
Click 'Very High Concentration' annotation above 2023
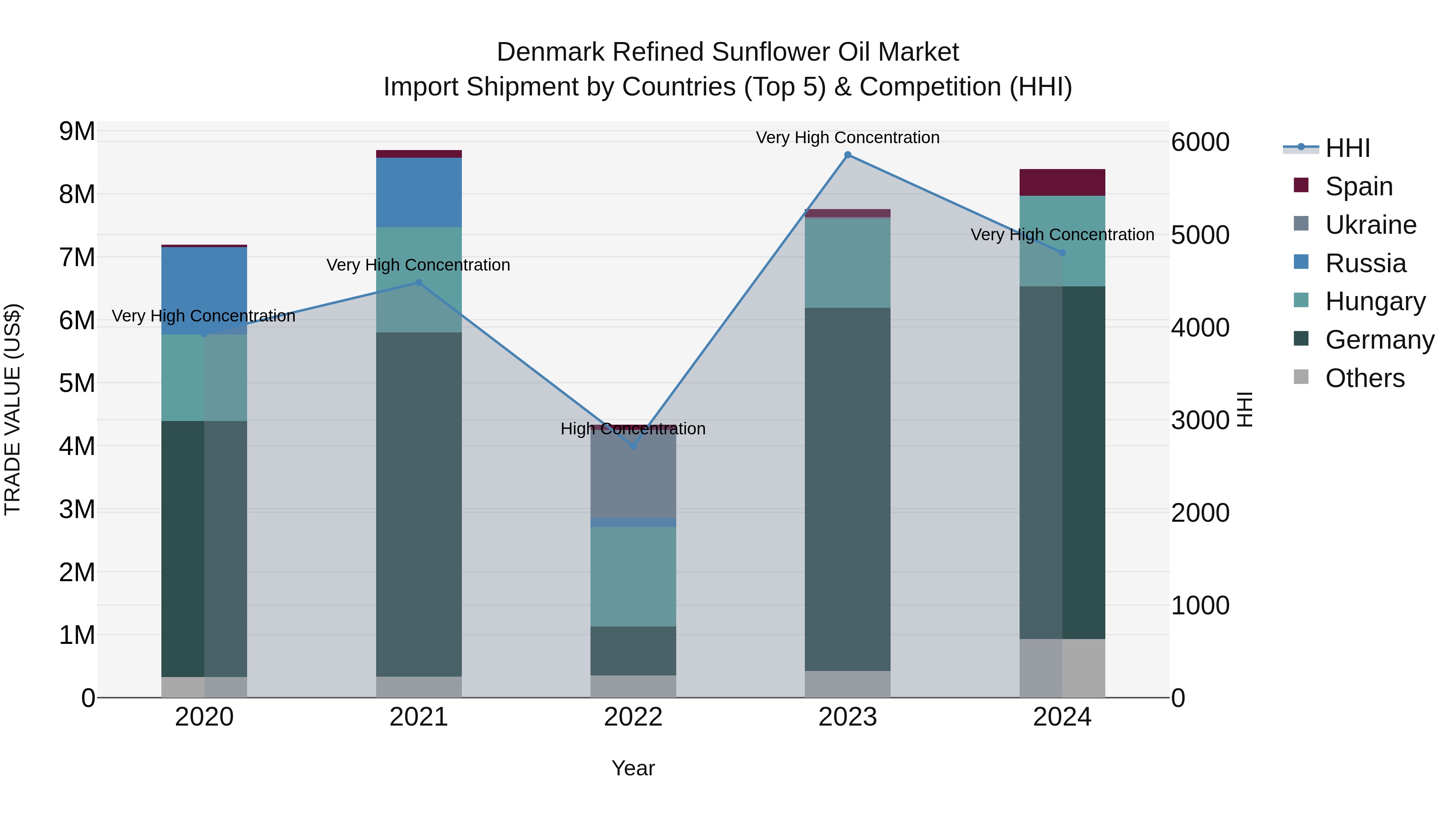tap(848, 138)
